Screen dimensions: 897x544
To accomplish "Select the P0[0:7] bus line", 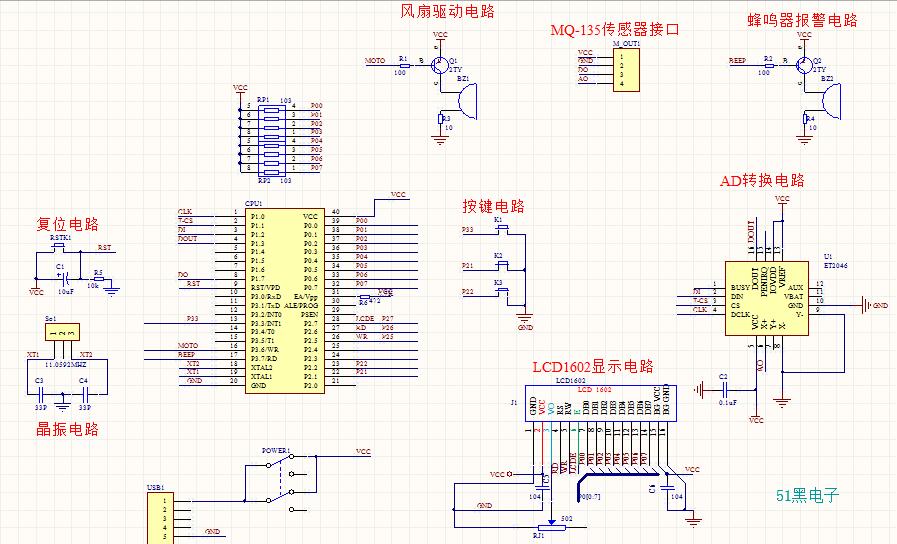I will click(x=618, y=474).
